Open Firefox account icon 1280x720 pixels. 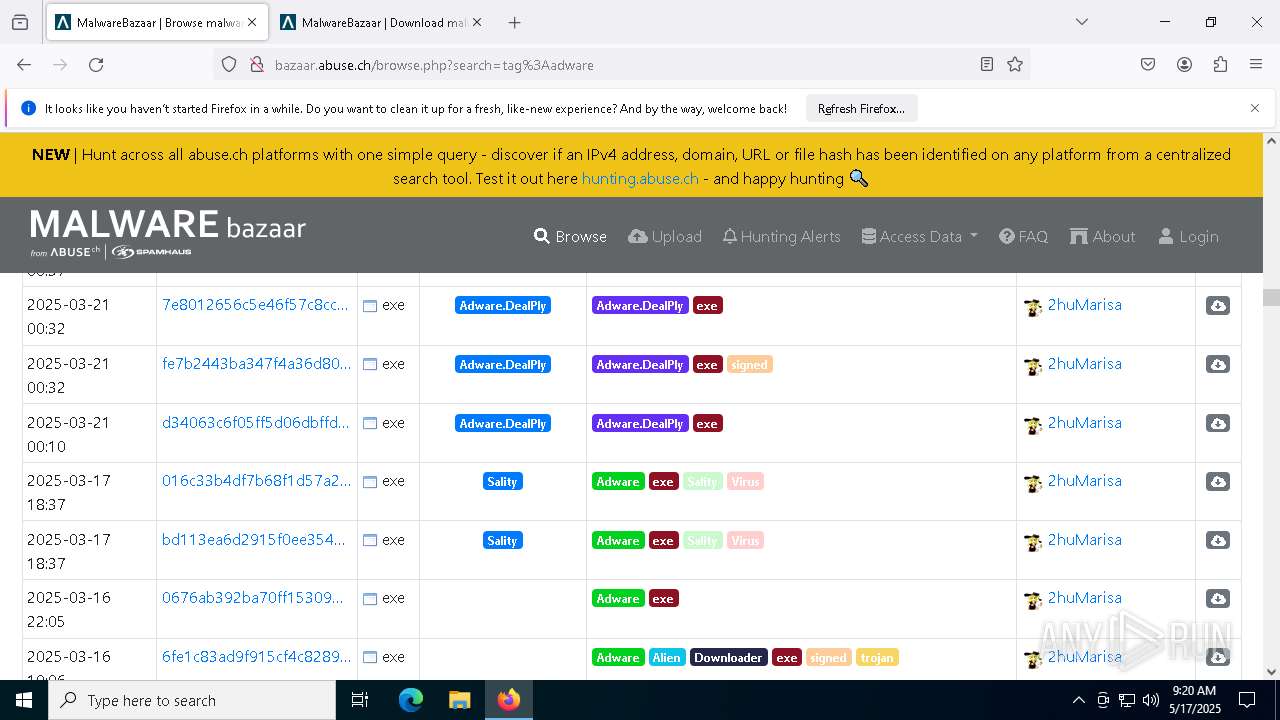[1184, 64]
